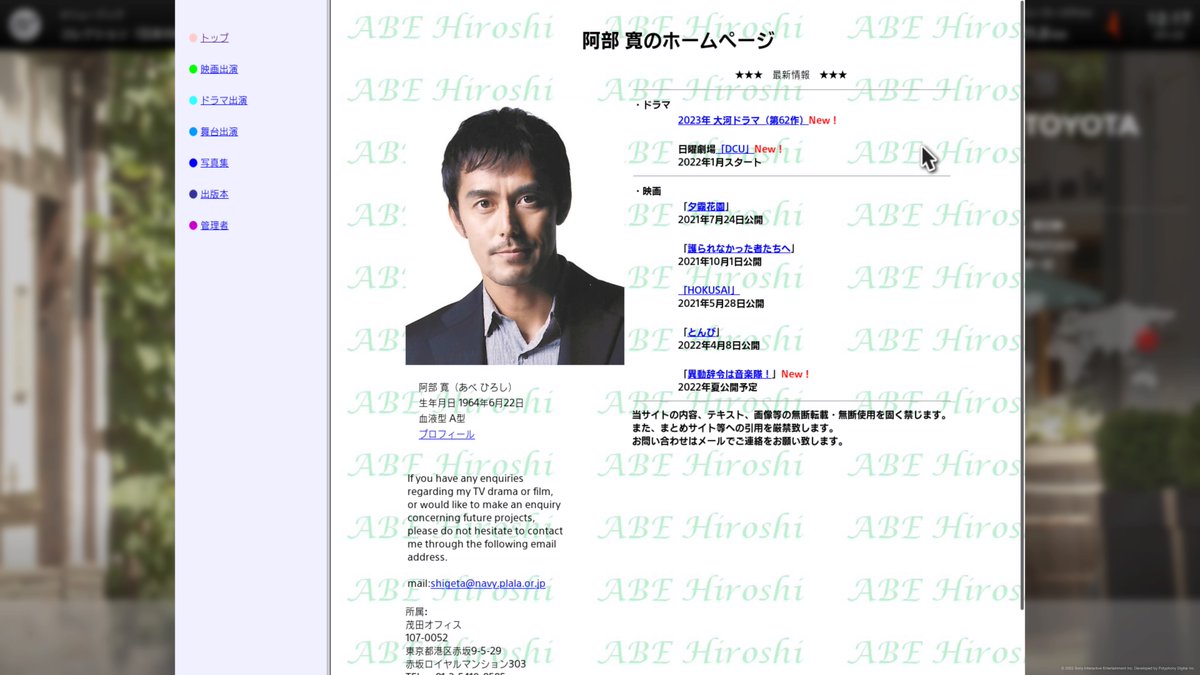
Task: Click the ・映画 section label
Action: click(648, 191)
